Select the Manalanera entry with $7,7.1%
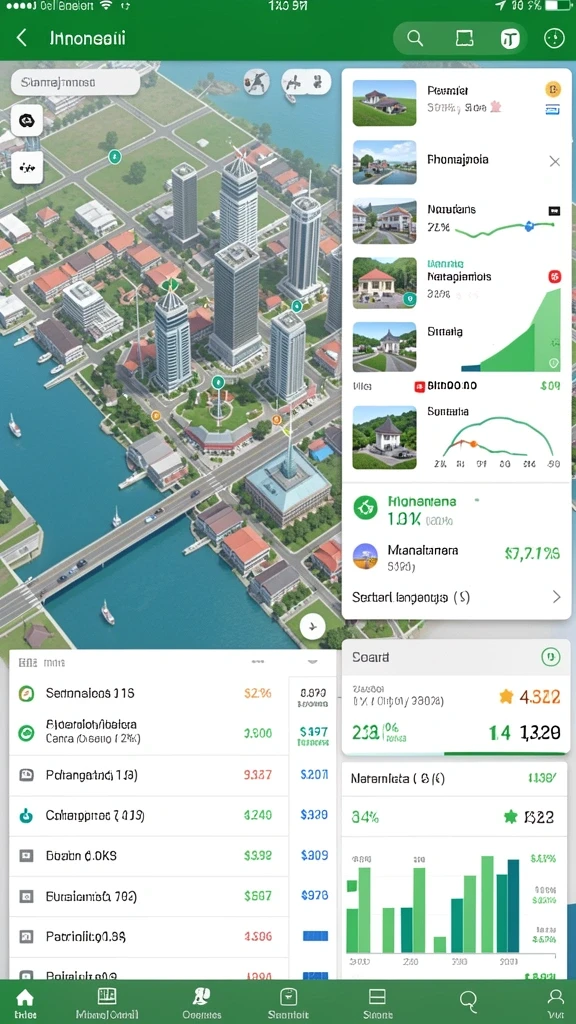This screenshot has height=1024, width=576. tap(456, 556)
